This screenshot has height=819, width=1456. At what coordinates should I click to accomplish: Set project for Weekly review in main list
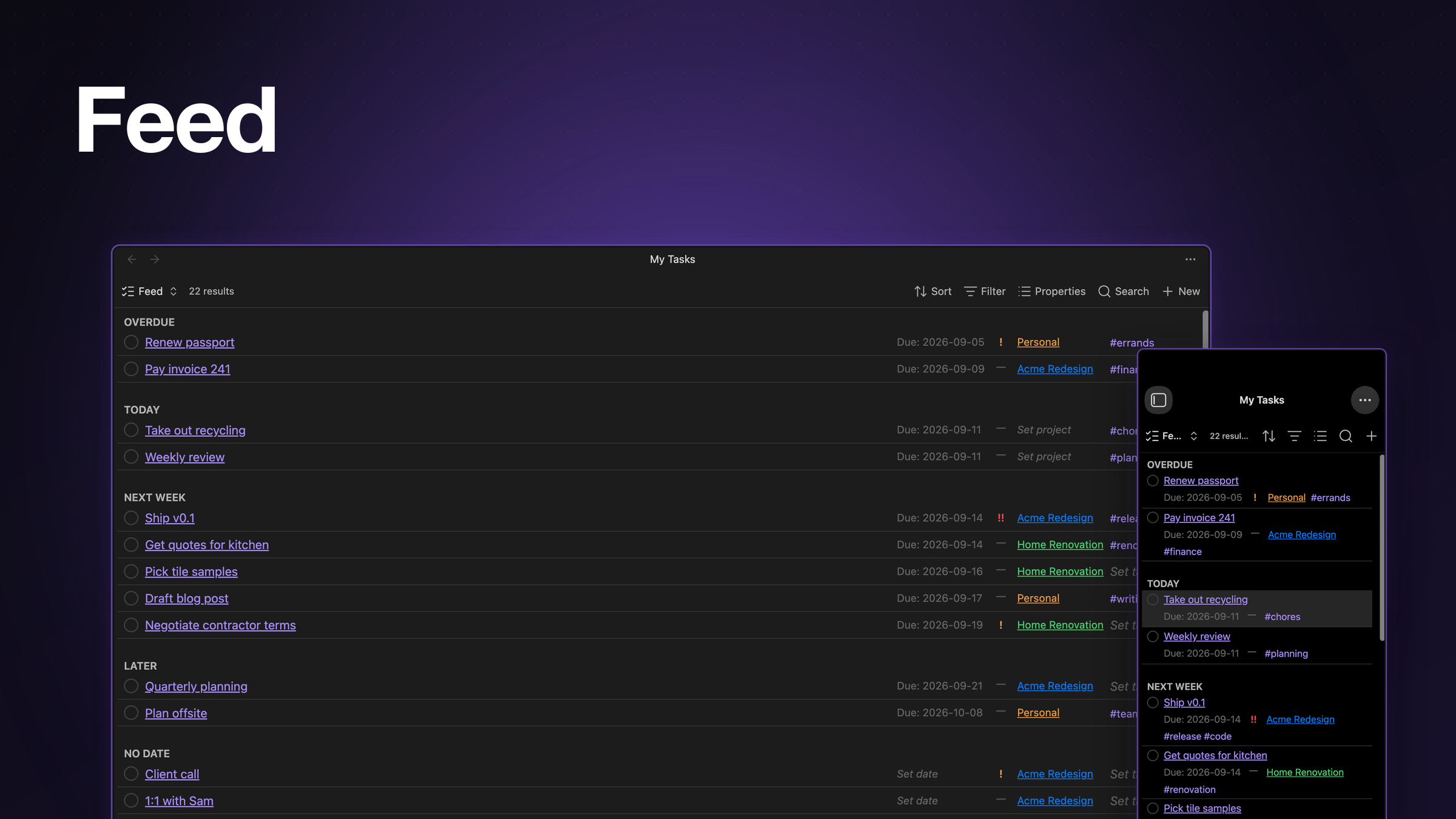click(x=1043, y=456)
